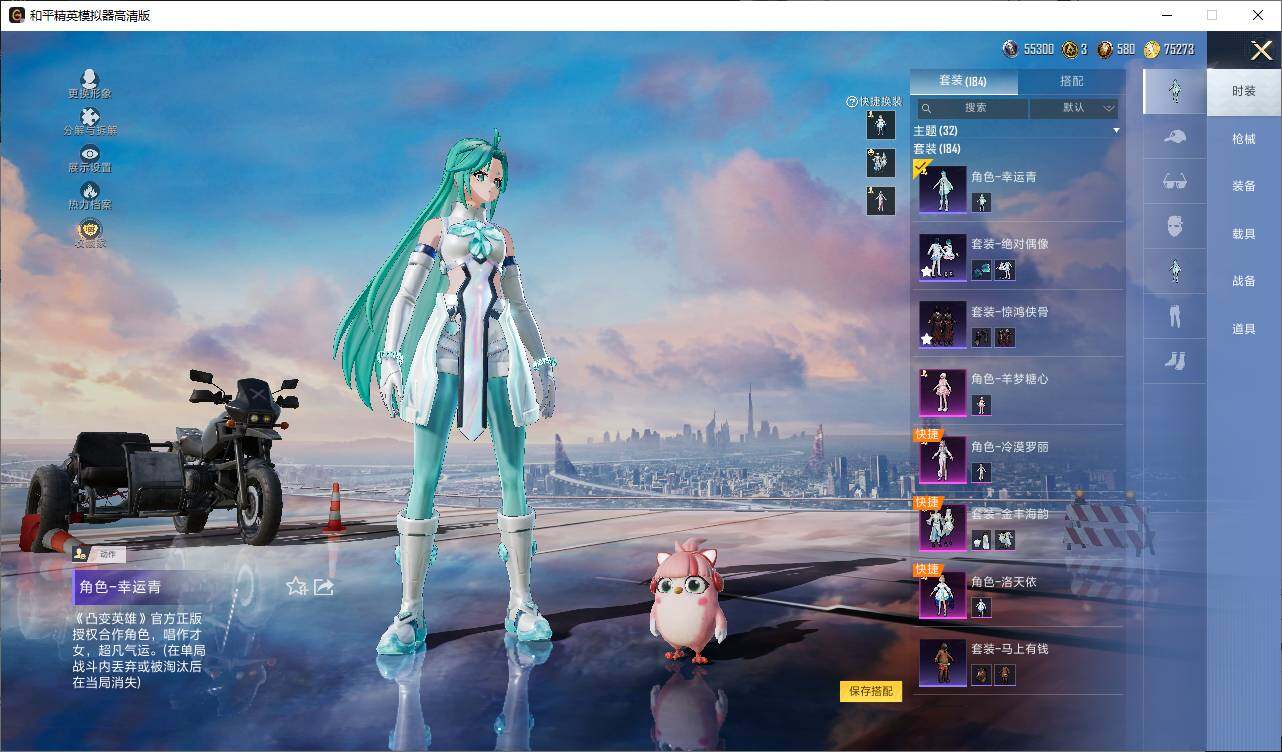
Task: Switch to the 搭配 tab
Action: point(1071,82)
